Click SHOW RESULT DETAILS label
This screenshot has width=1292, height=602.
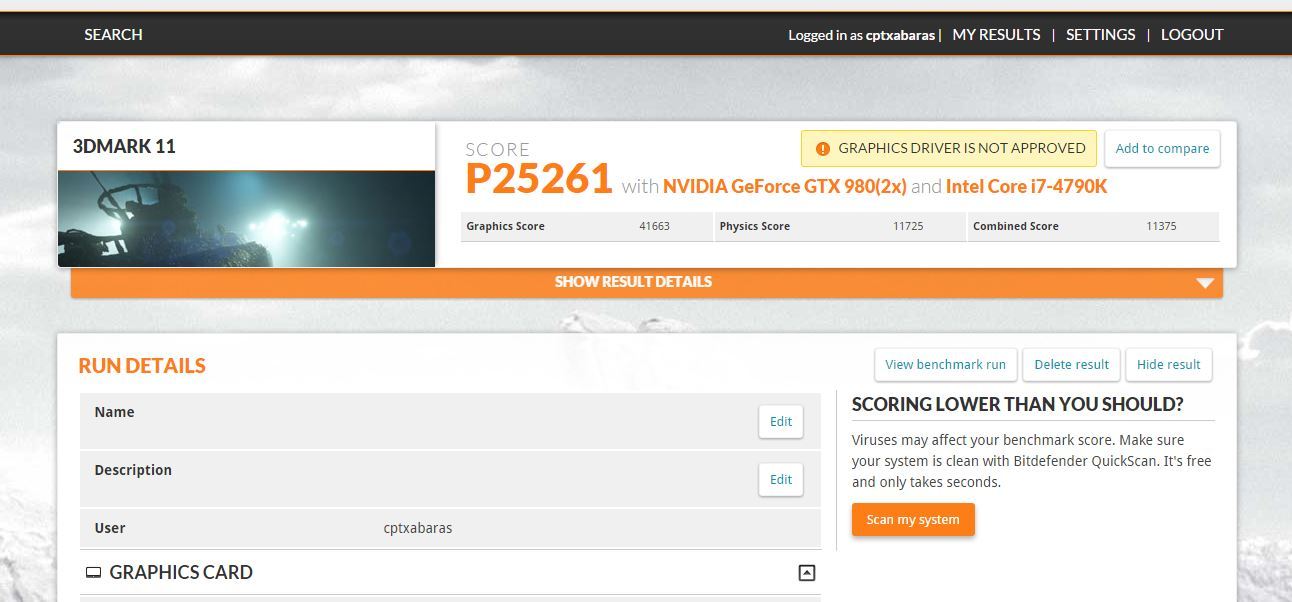pos(633,282)
